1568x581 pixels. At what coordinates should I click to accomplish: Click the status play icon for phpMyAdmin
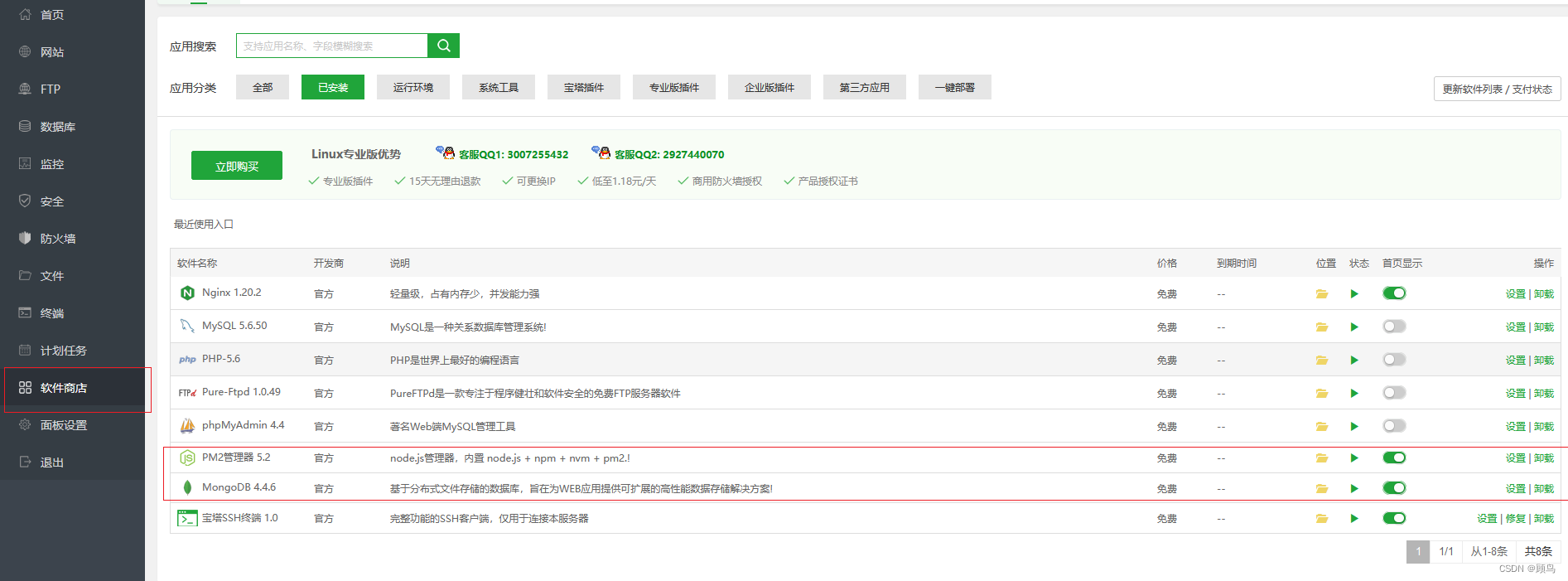(1354, 427)
